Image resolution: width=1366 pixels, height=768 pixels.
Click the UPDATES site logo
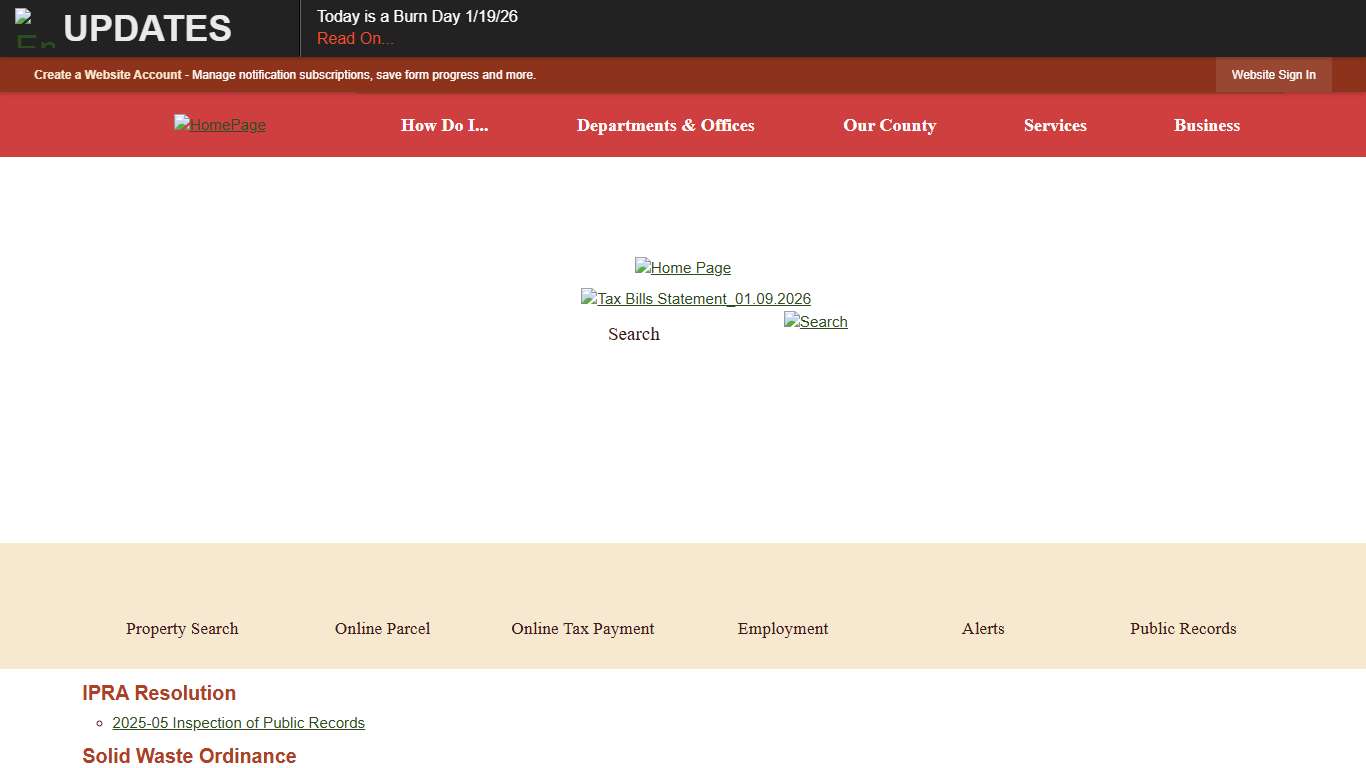(x=125, y=28)
